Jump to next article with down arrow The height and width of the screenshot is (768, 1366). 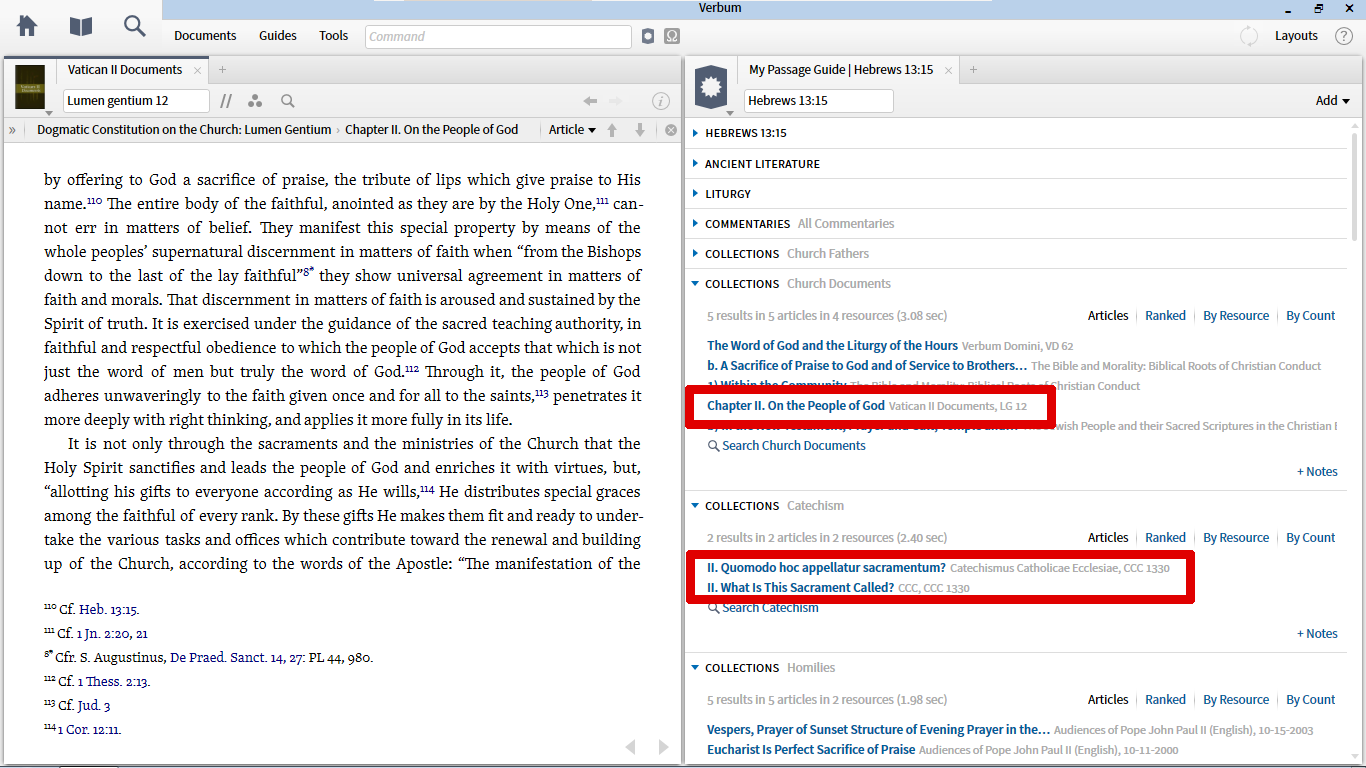pyautogui.click(x=640, y=130)
